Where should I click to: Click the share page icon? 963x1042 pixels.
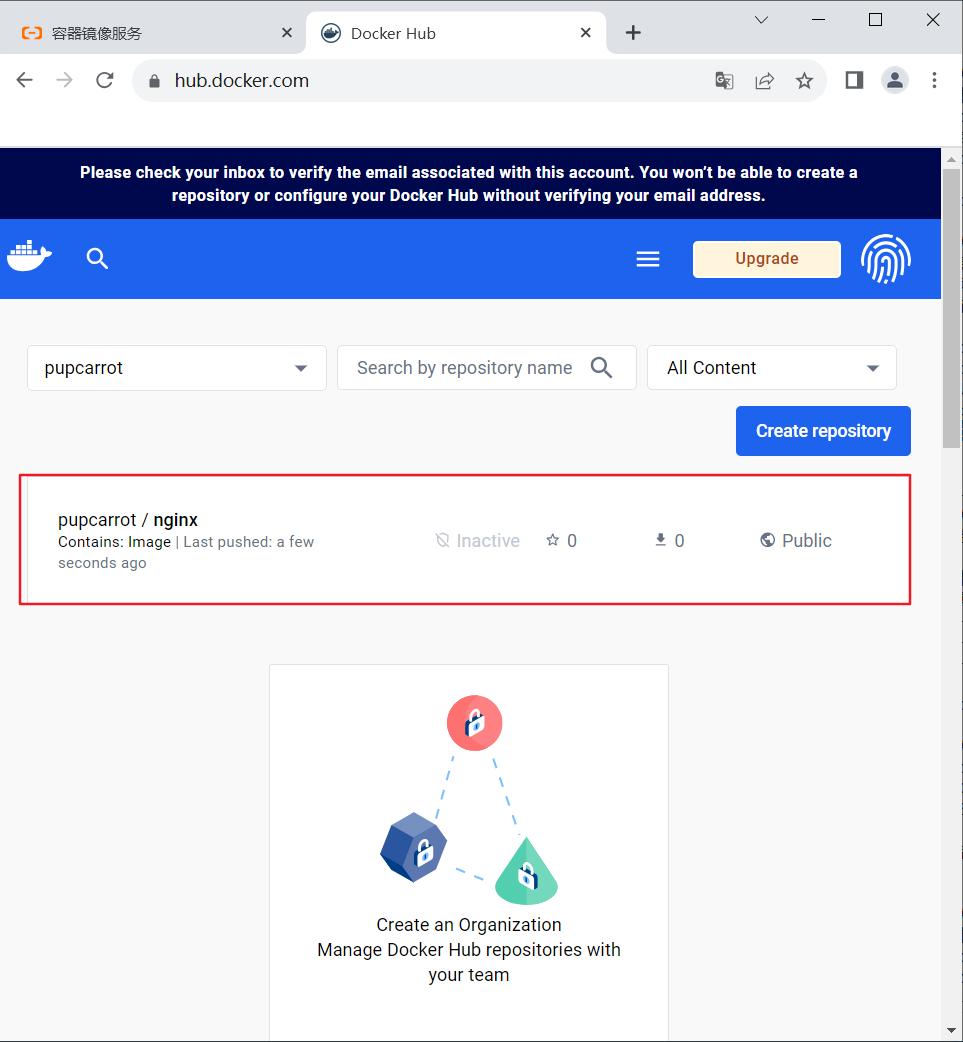pos(764,81)
